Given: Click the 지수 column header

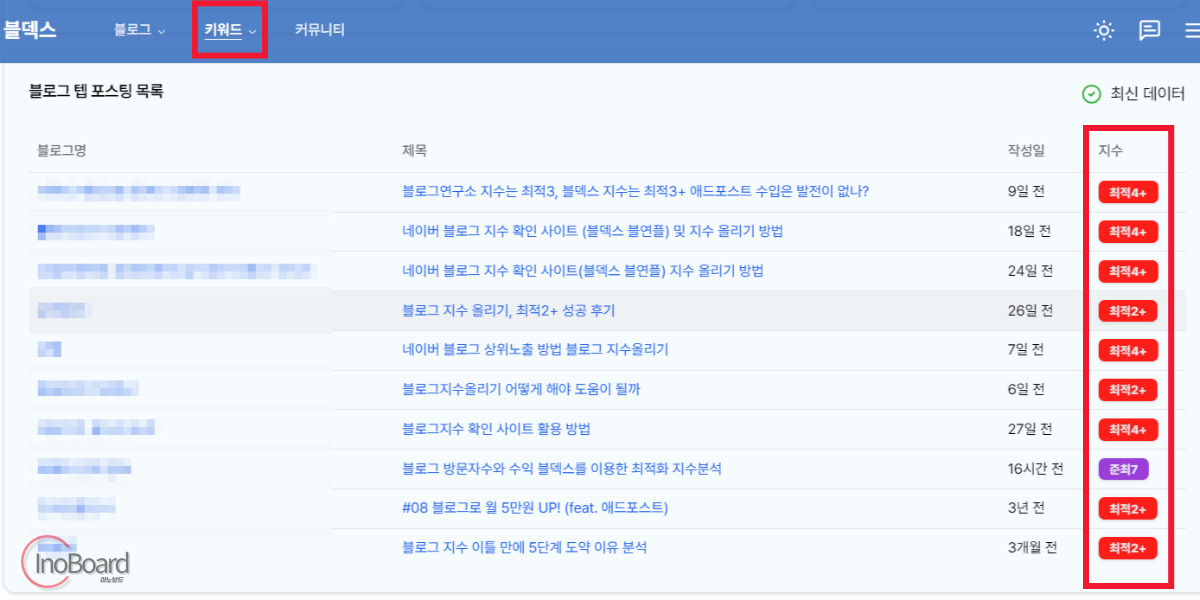Looking at the screenshot, I should [1110, 151].
